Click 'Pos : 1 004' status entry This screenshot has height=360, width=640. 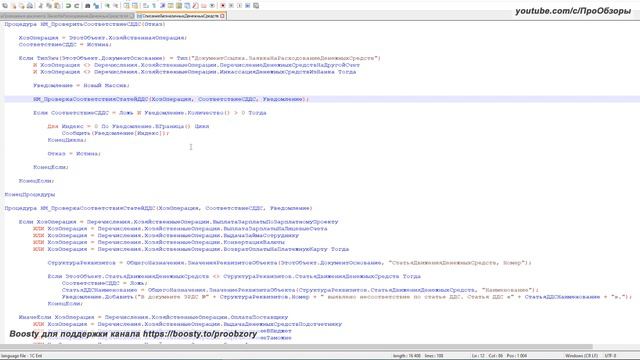tap(517, 356)
